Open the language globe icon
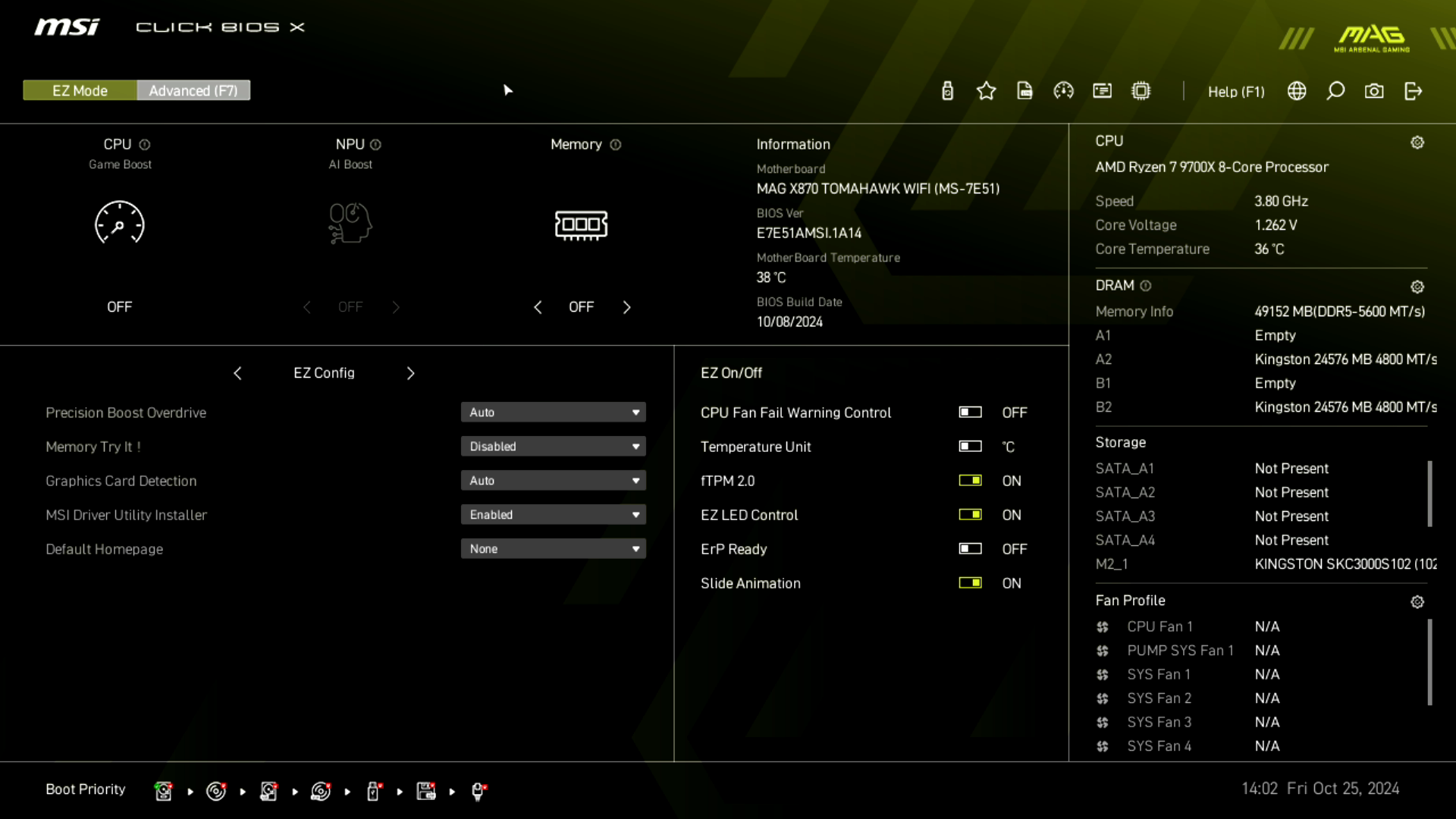 click(1297, 91)
